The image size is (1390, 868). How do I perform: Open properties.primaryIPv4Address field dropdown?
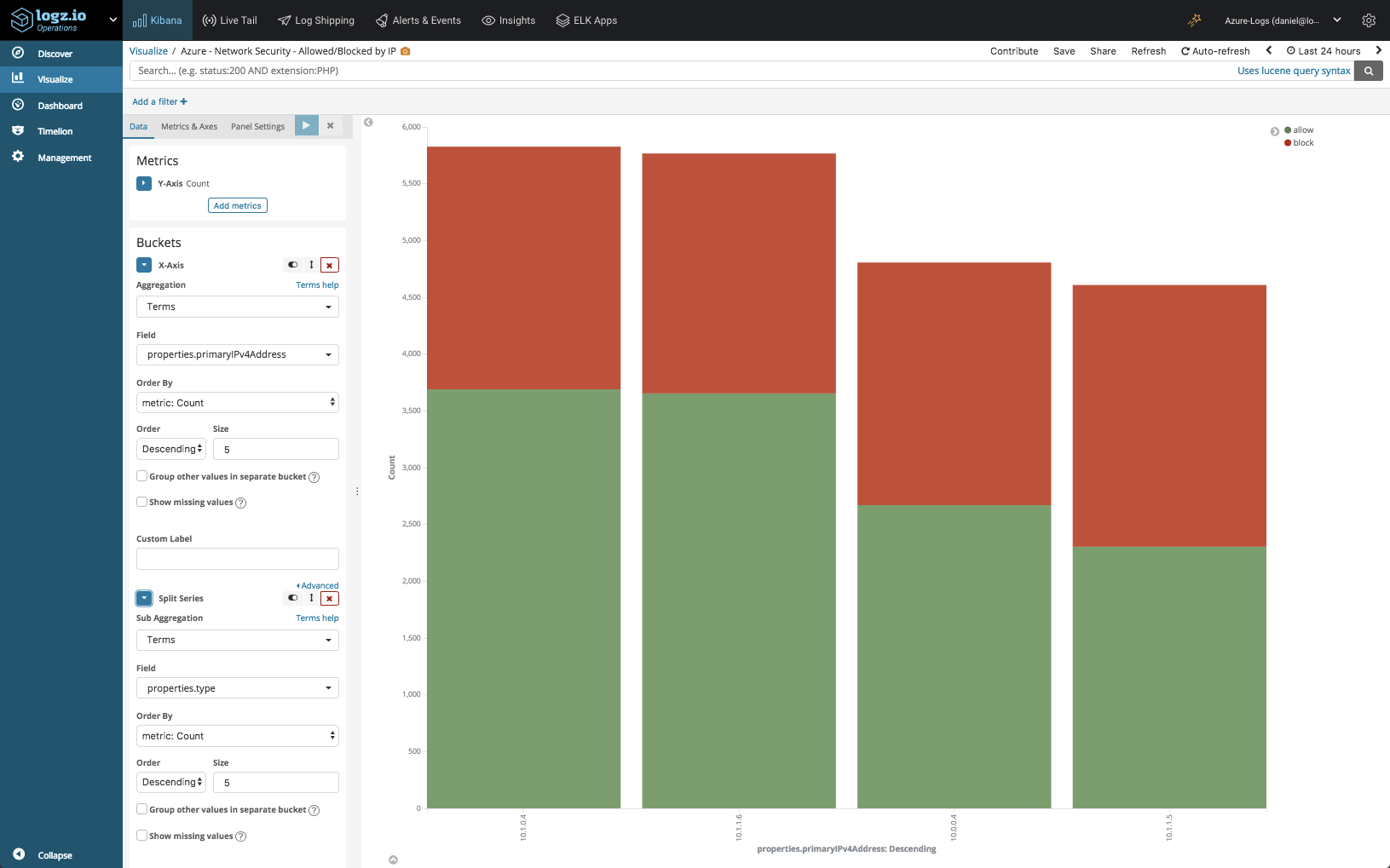[238, 354]
